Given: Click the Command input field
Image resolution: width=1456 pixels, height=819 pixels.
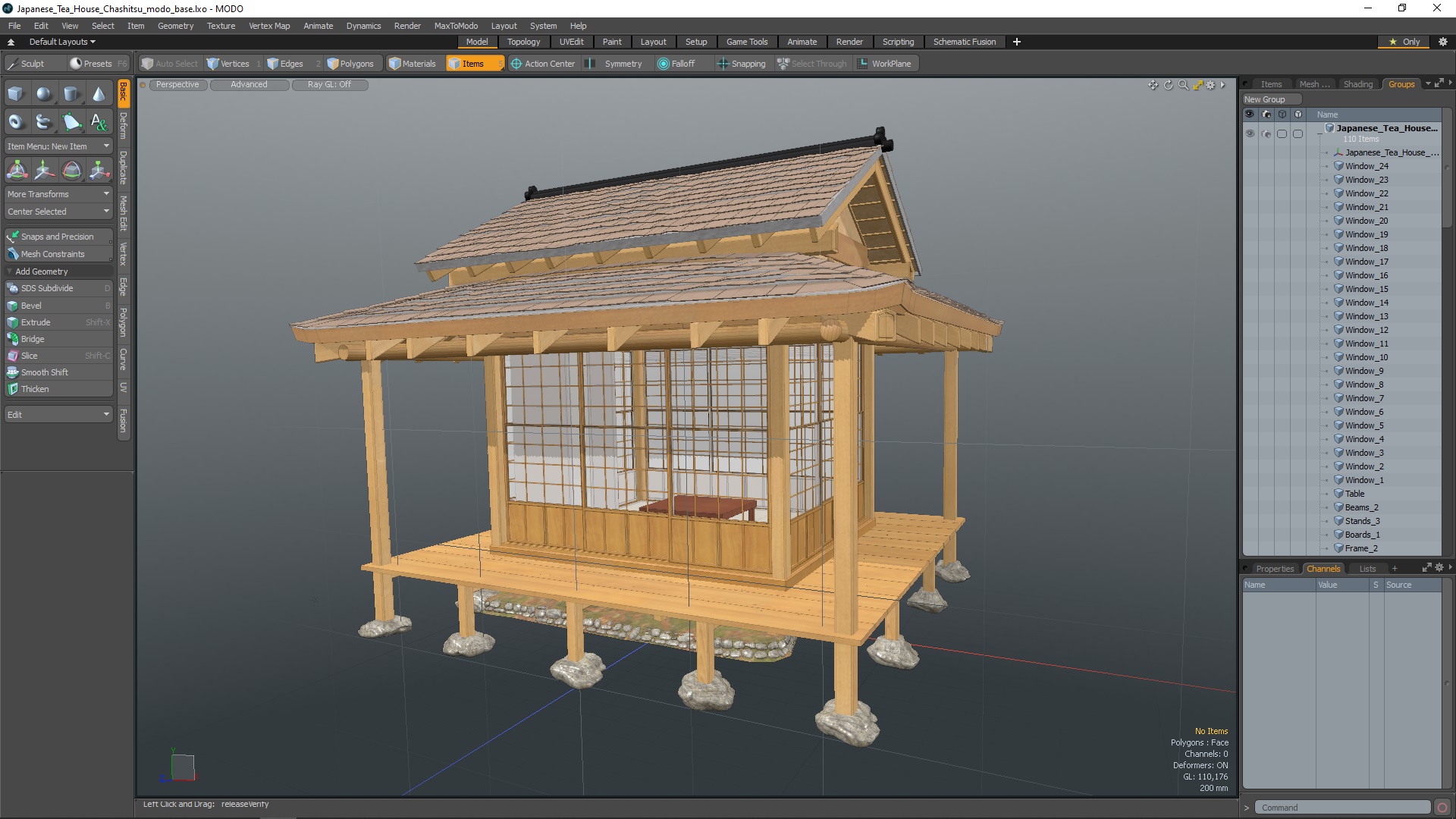Looking at the screenshot, I should [1341, 808].
